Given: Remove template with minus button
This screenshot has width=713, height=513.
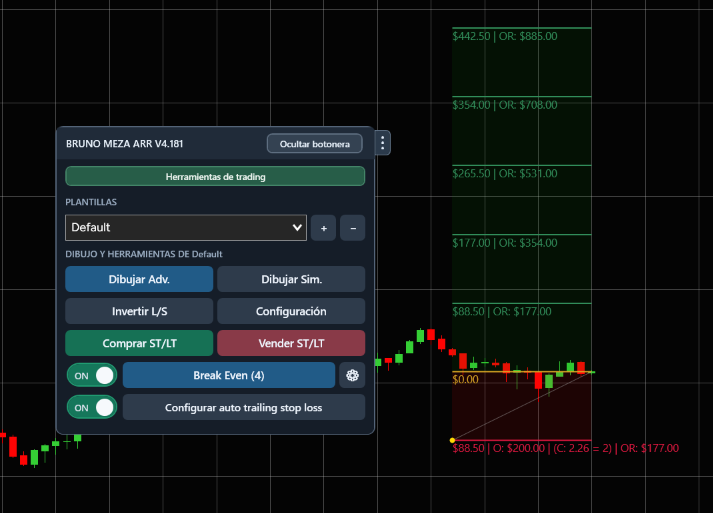Looking at the screenshot, I should tap(353, 228).
